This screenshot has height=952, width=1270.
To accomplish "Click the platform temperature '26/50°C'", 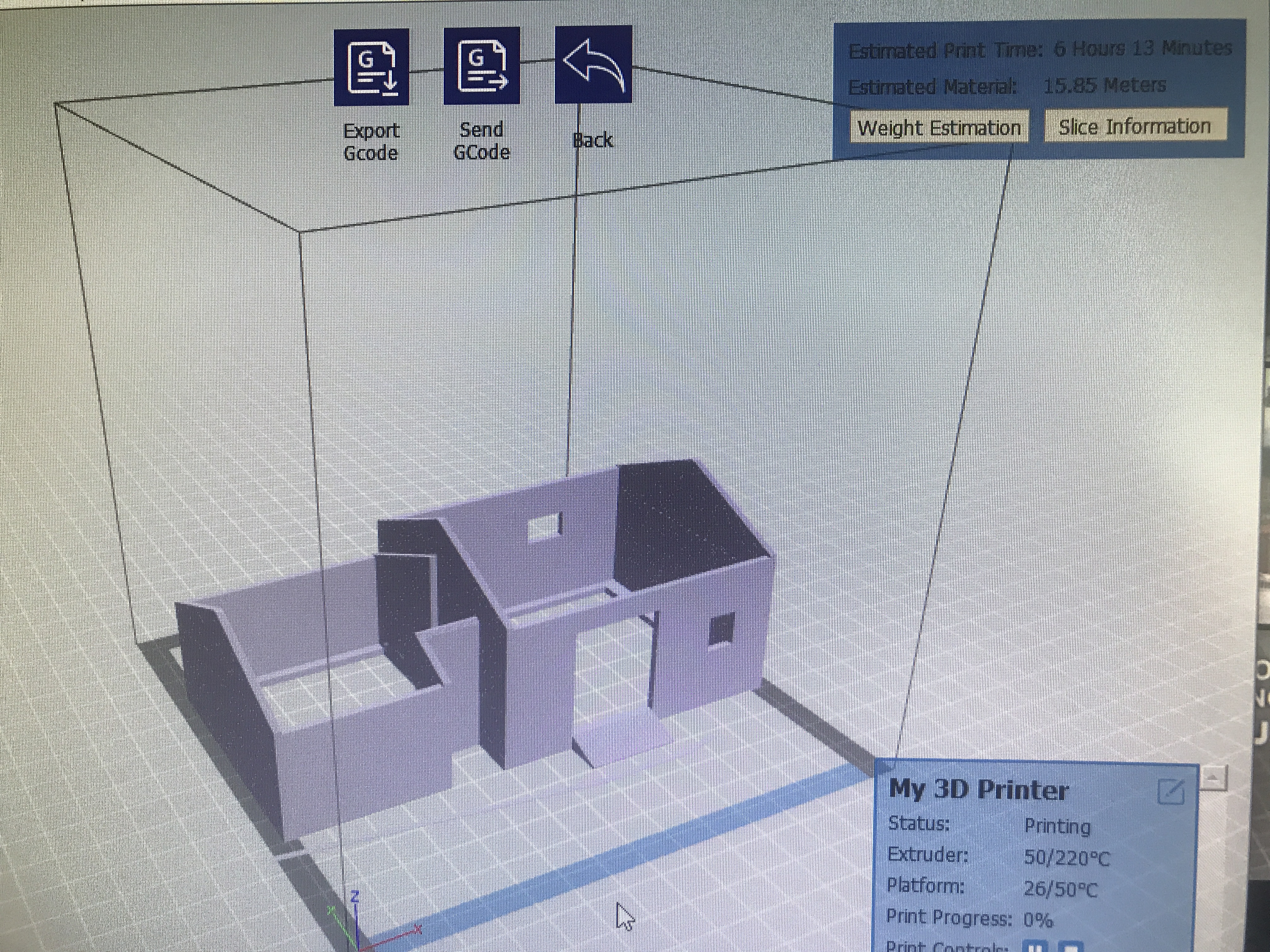I will (x=1061, y=889).
